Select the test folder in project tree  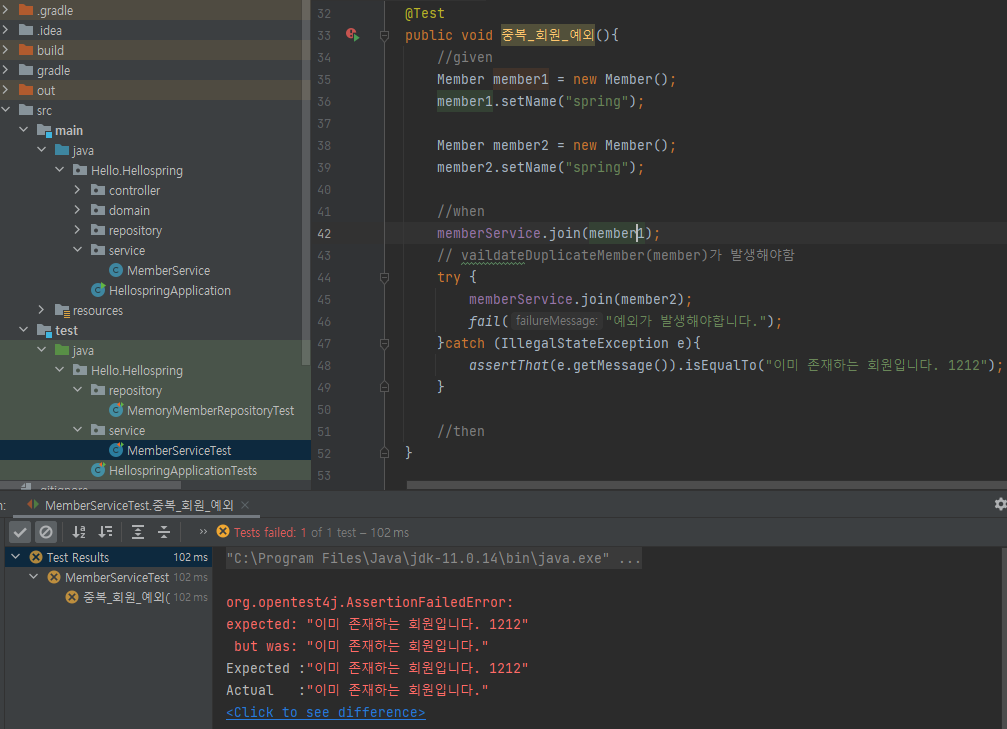(66, 330)
